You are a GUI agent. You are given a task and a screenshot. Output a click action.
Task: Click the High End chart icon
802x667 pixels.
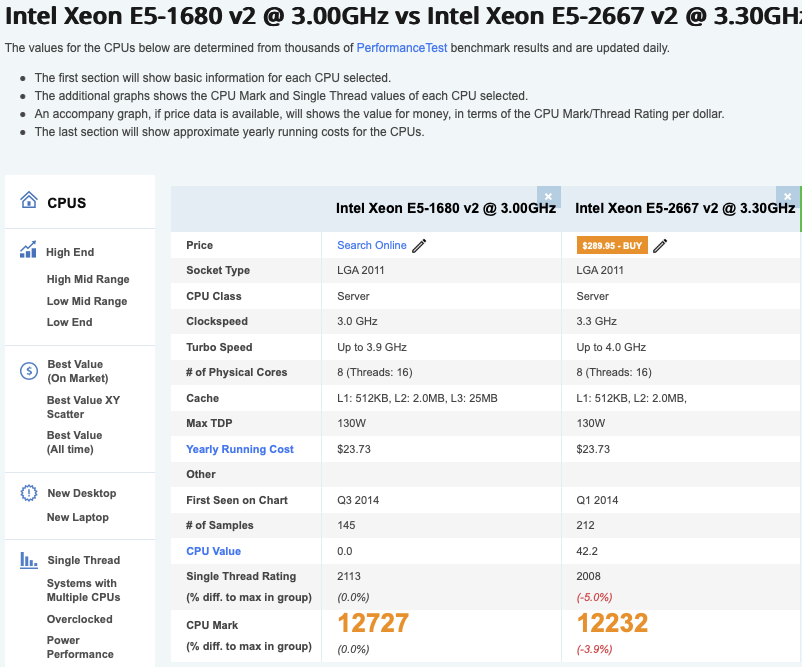[x=28, y=251]
